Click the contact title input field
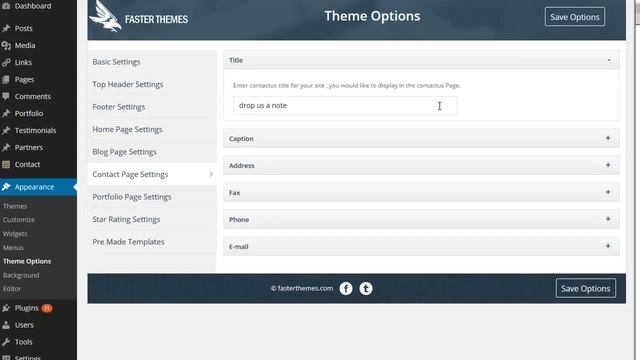 coord(345,105)
